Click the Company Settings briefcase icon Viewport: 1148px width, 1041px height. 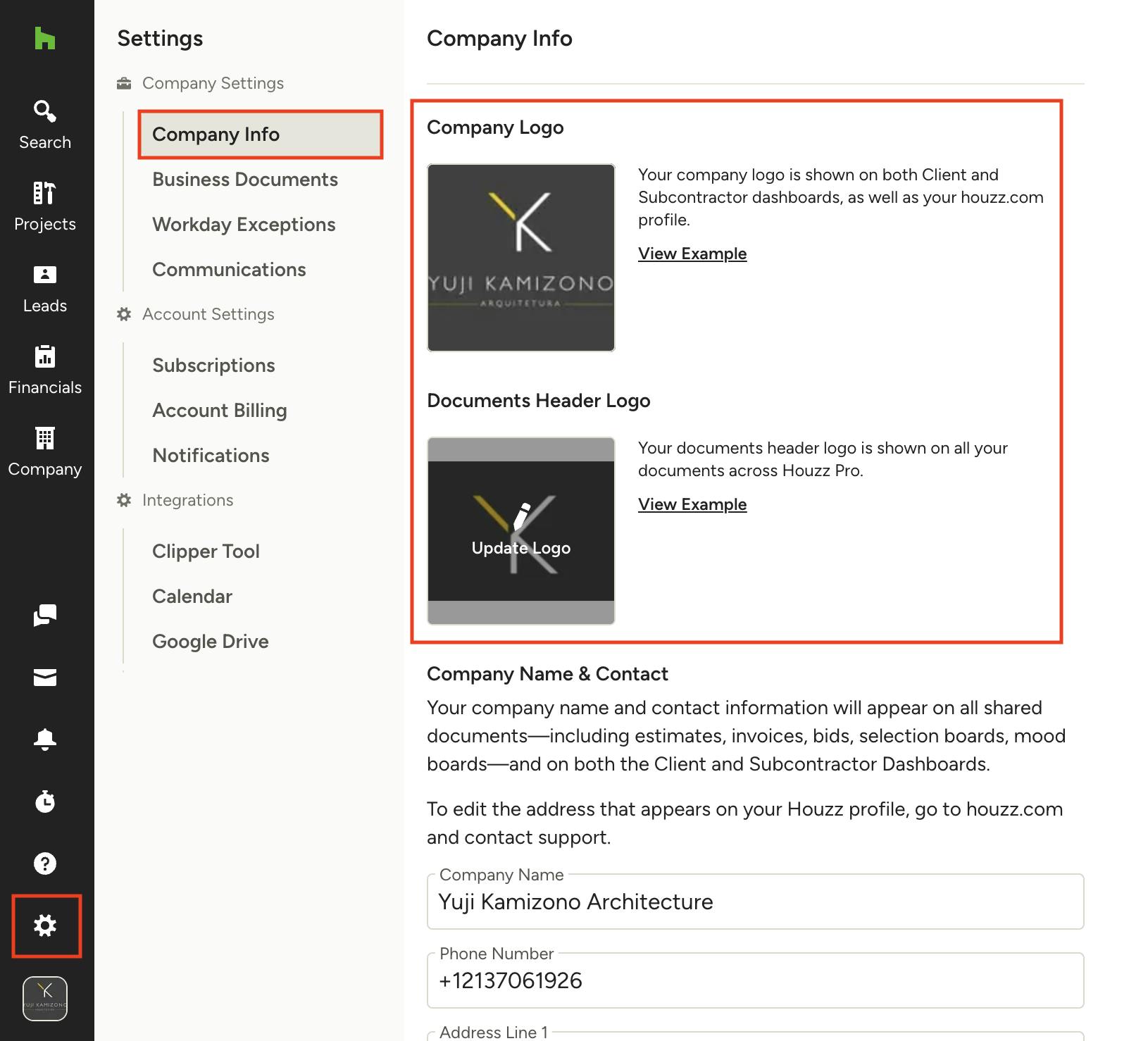pos(124,83)
